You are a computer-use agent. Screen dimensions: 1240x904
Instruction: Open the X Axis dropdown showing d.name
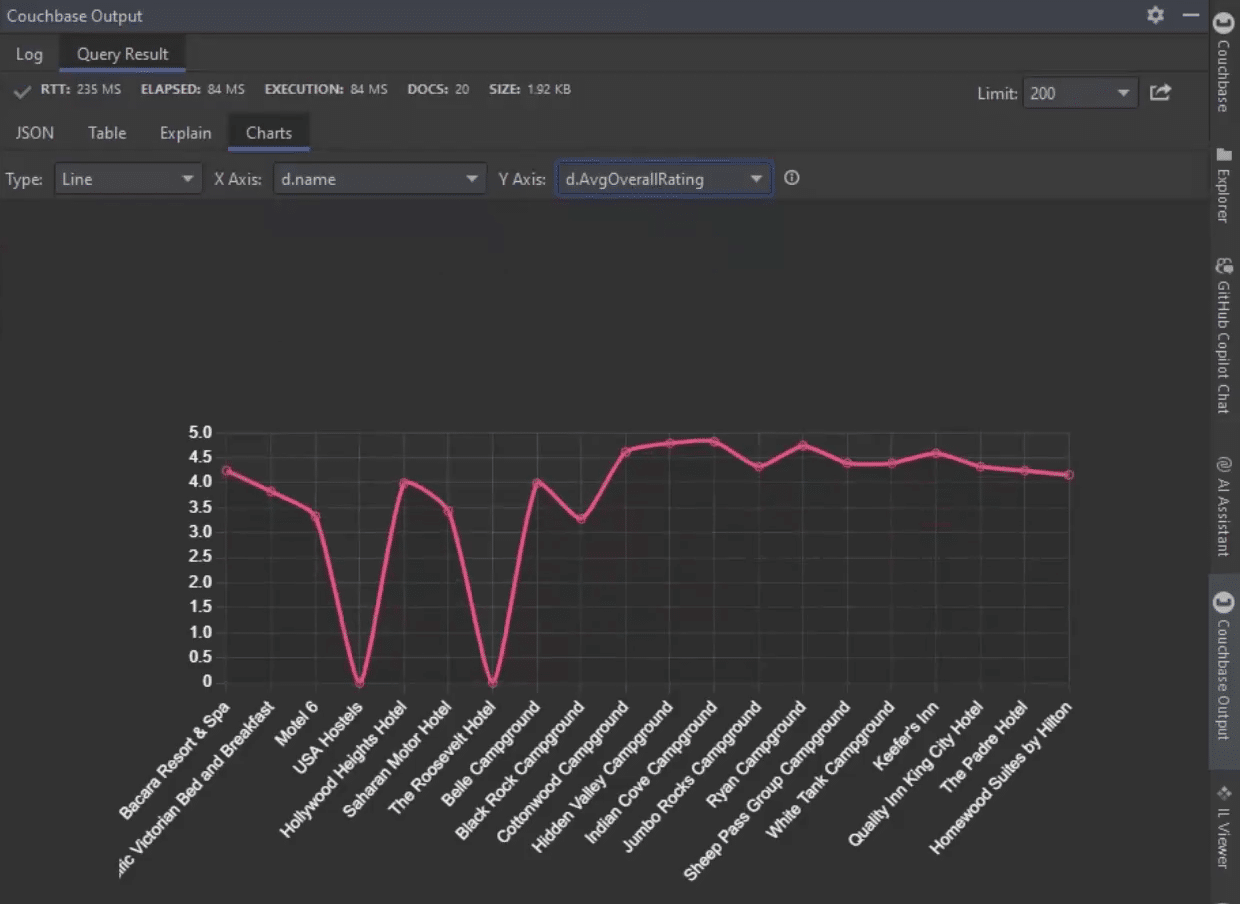point(379,179)
